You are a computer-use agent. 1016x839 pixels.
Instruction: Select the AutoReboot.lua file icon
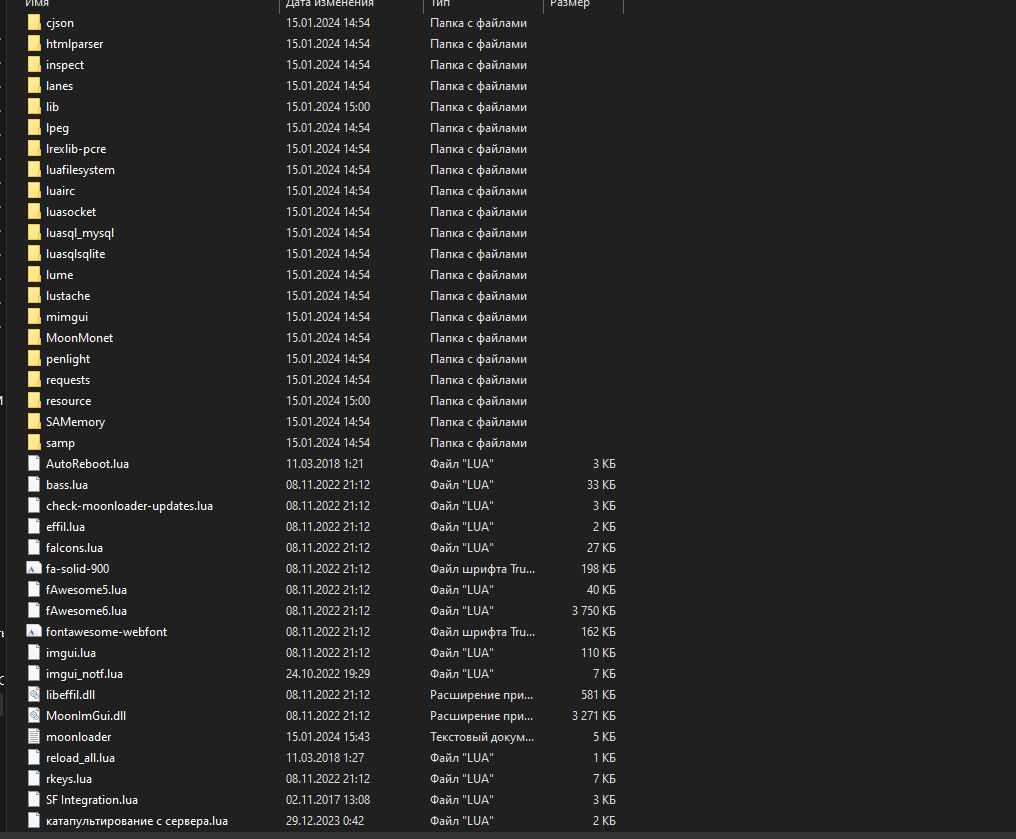coord(35,464)
